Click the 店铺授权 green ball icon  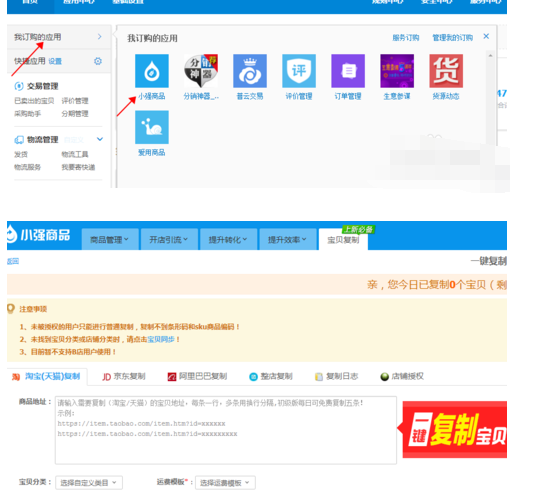click(384, 377)
